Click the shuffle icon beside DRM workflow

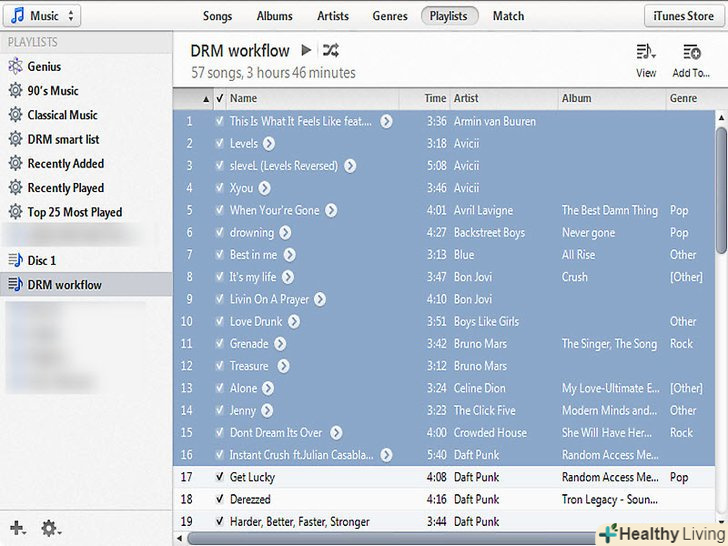pos(332,51)
